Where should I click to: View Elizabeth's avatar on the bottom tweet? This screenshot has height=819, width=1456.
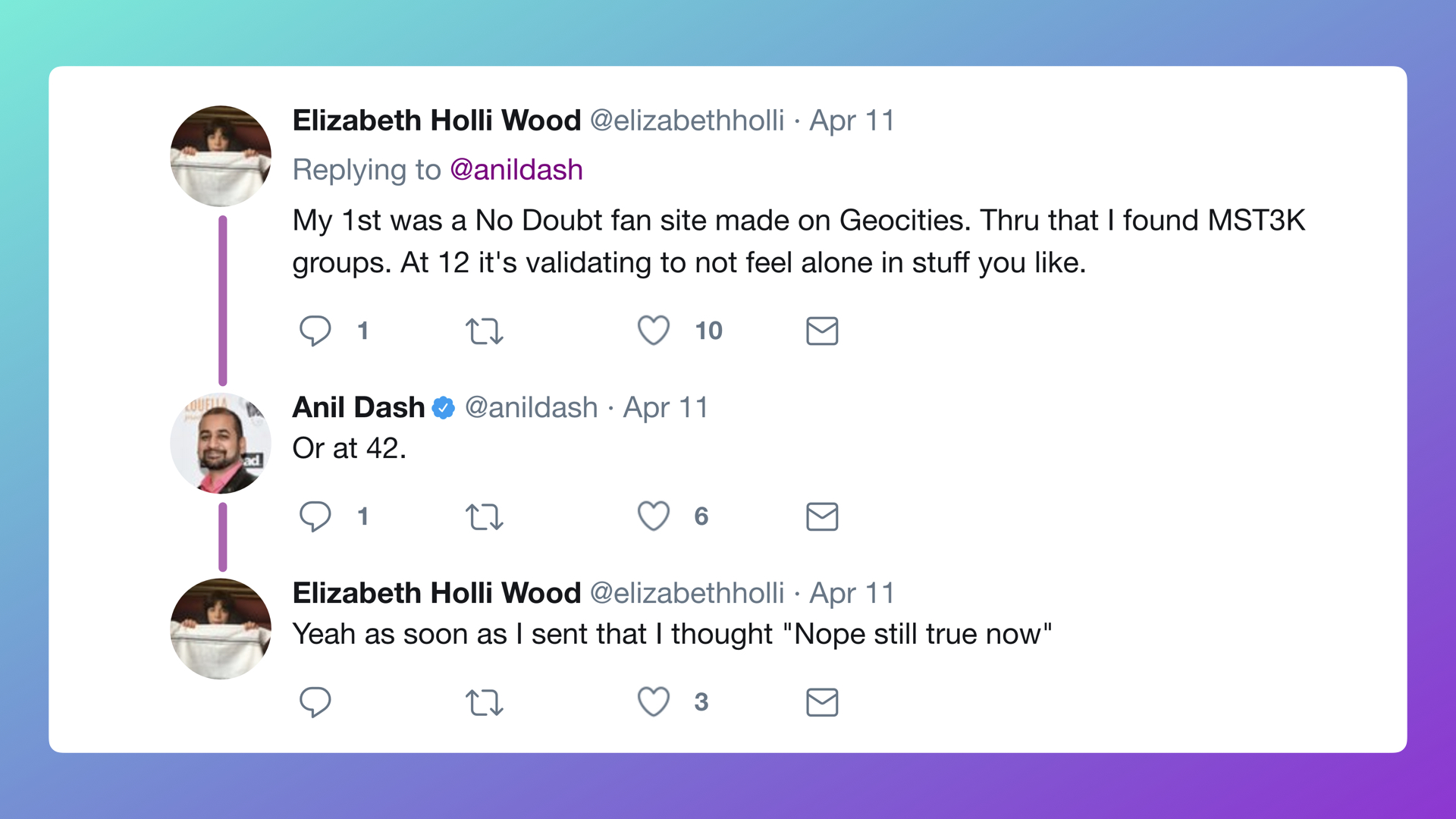pos(221,629)
